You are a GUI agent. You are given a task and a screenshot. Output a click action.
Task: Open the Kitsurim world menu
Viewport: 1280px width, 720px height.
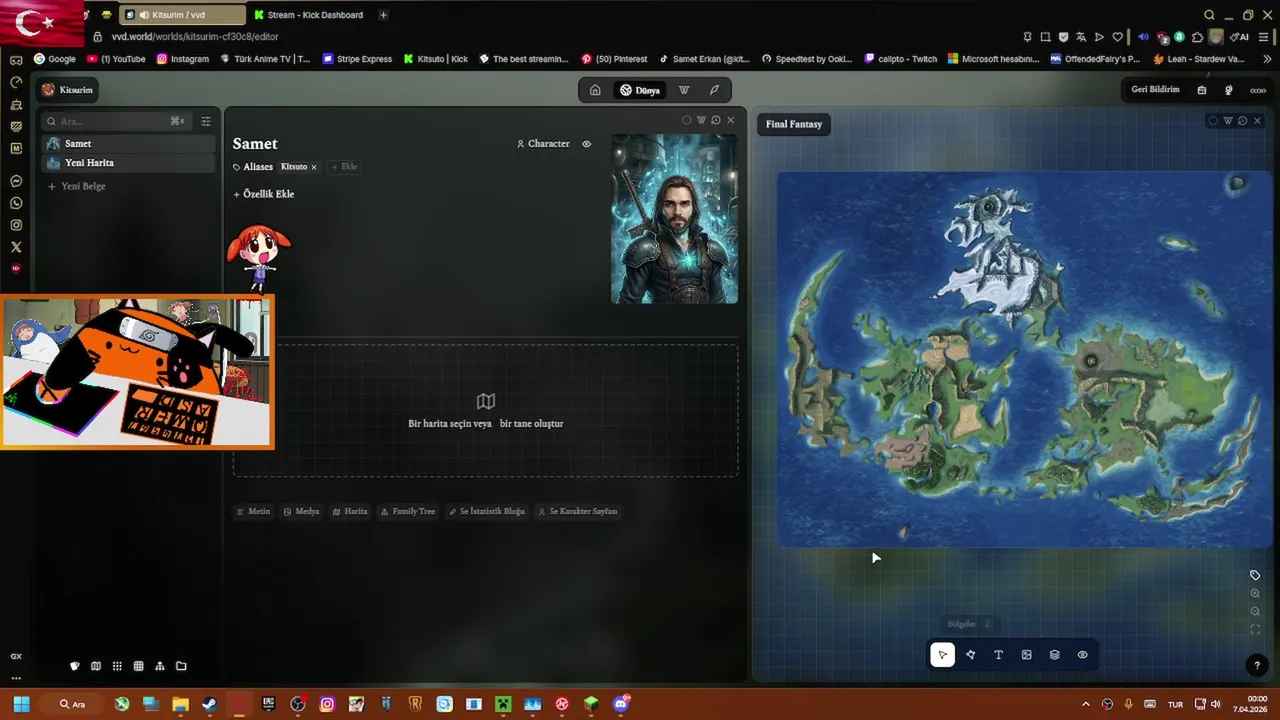[67, 90]
